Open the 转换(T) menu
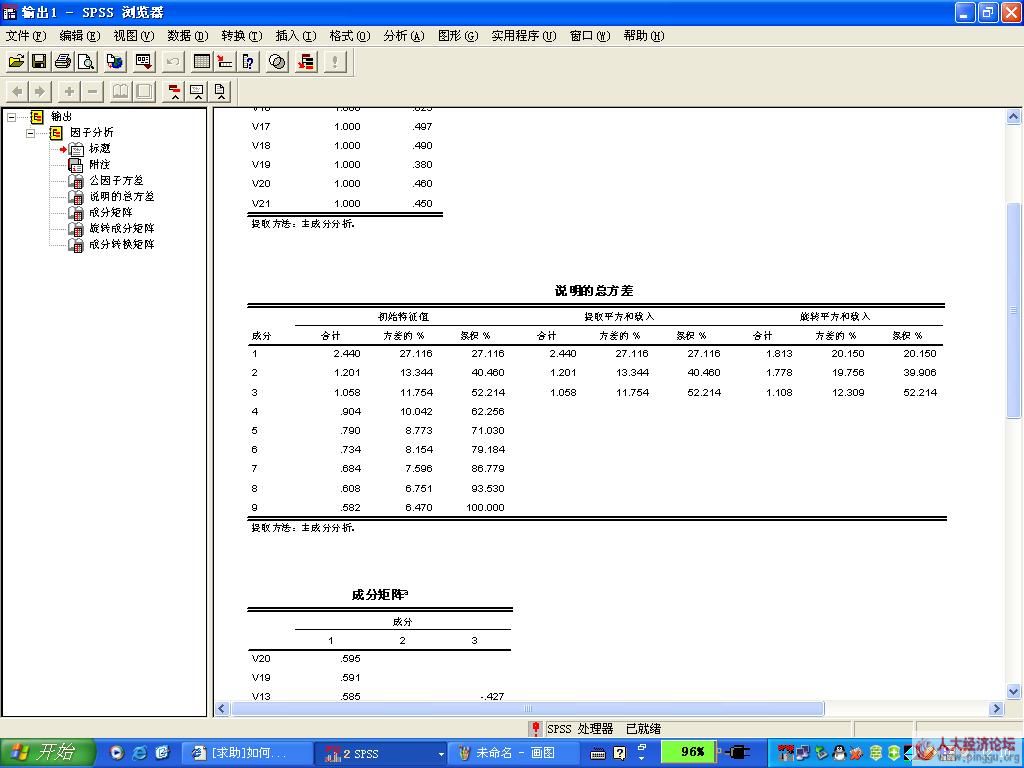1024x768 pixels. 242,36
